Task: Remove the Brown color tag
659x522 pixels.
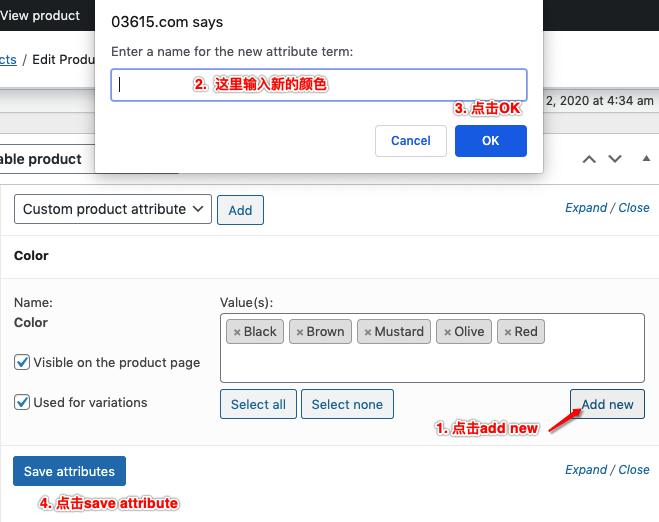Action: point(299,332)
